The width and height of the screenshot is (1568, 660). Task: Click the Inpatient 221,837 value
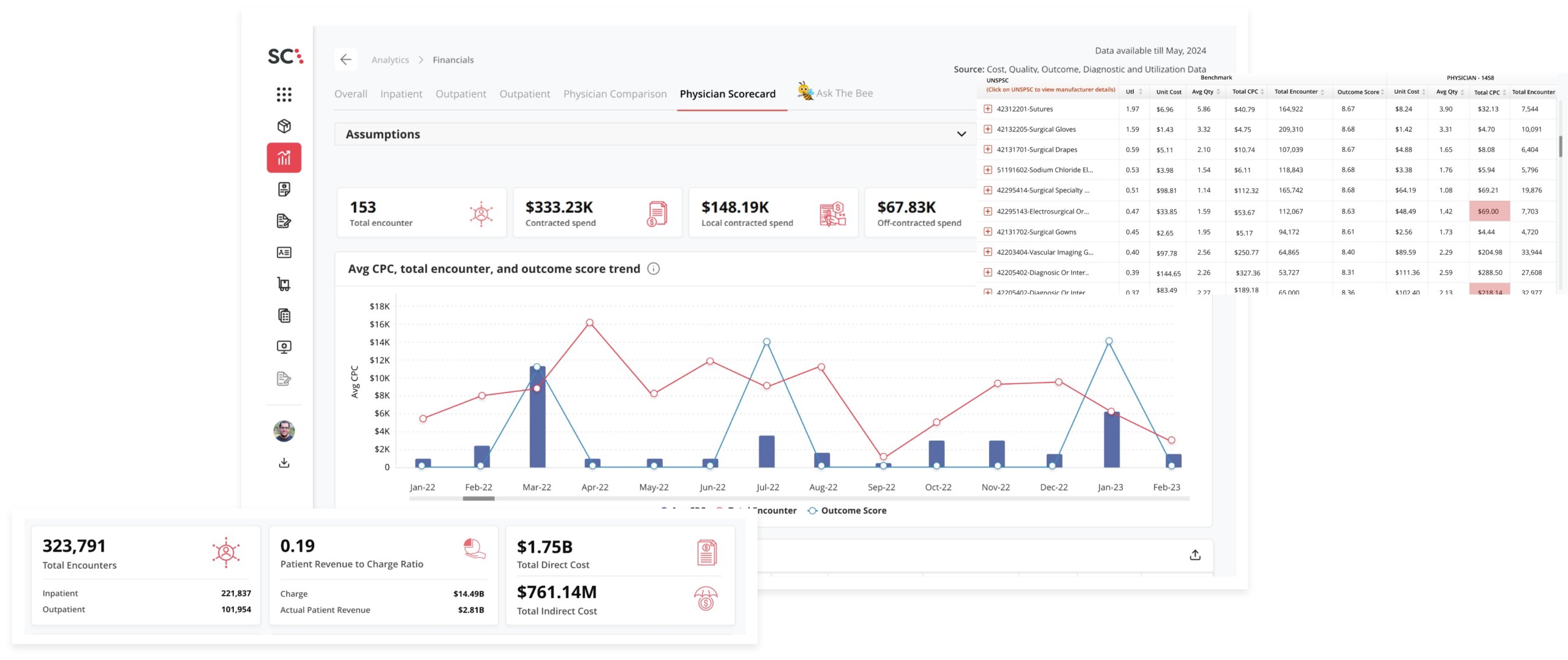(x=236, y=593)
